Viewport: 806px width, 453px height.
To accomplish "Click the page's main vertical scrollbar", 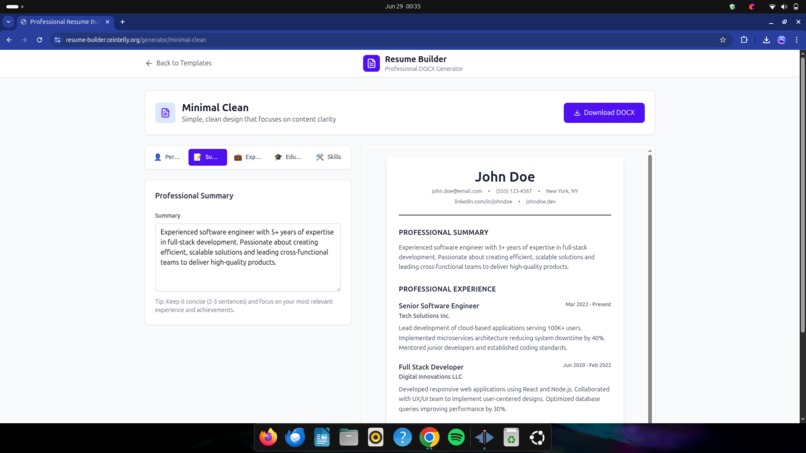I will pyautogui.click(x=802, y=195).
